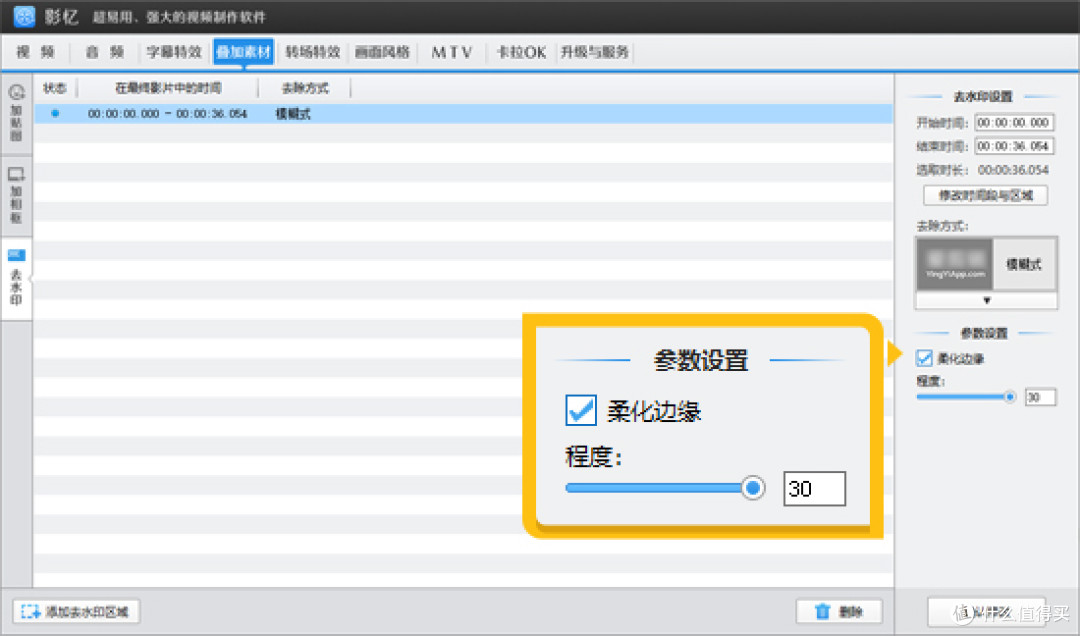Select the 叠加素材 tab
Viewport: 1080px width, 636px height.
[244, 52]
